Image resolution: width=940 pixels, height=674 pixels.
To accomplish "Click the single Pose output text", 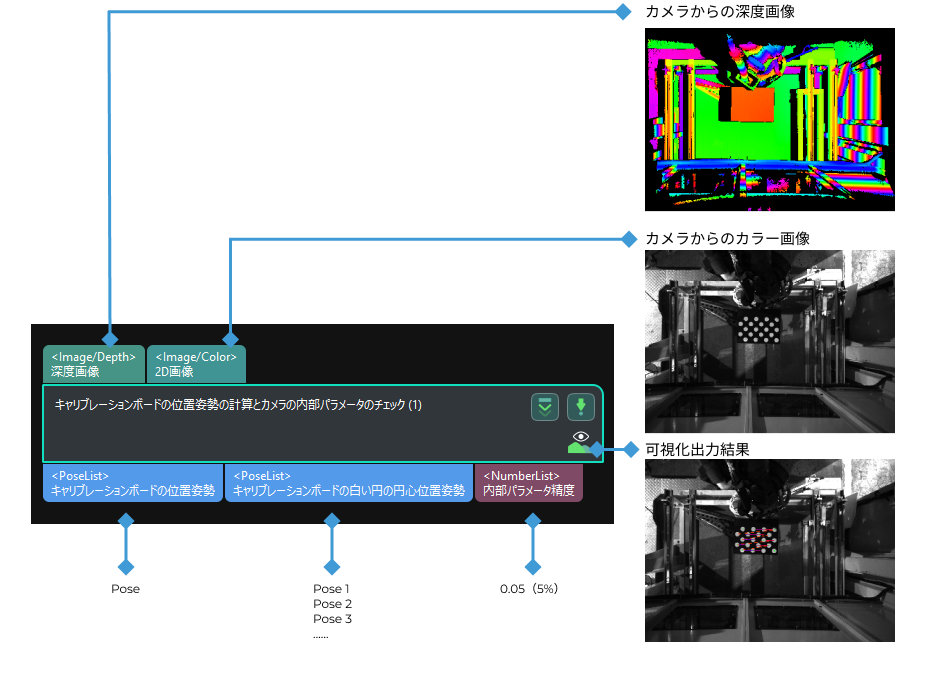I will (125, 589).
